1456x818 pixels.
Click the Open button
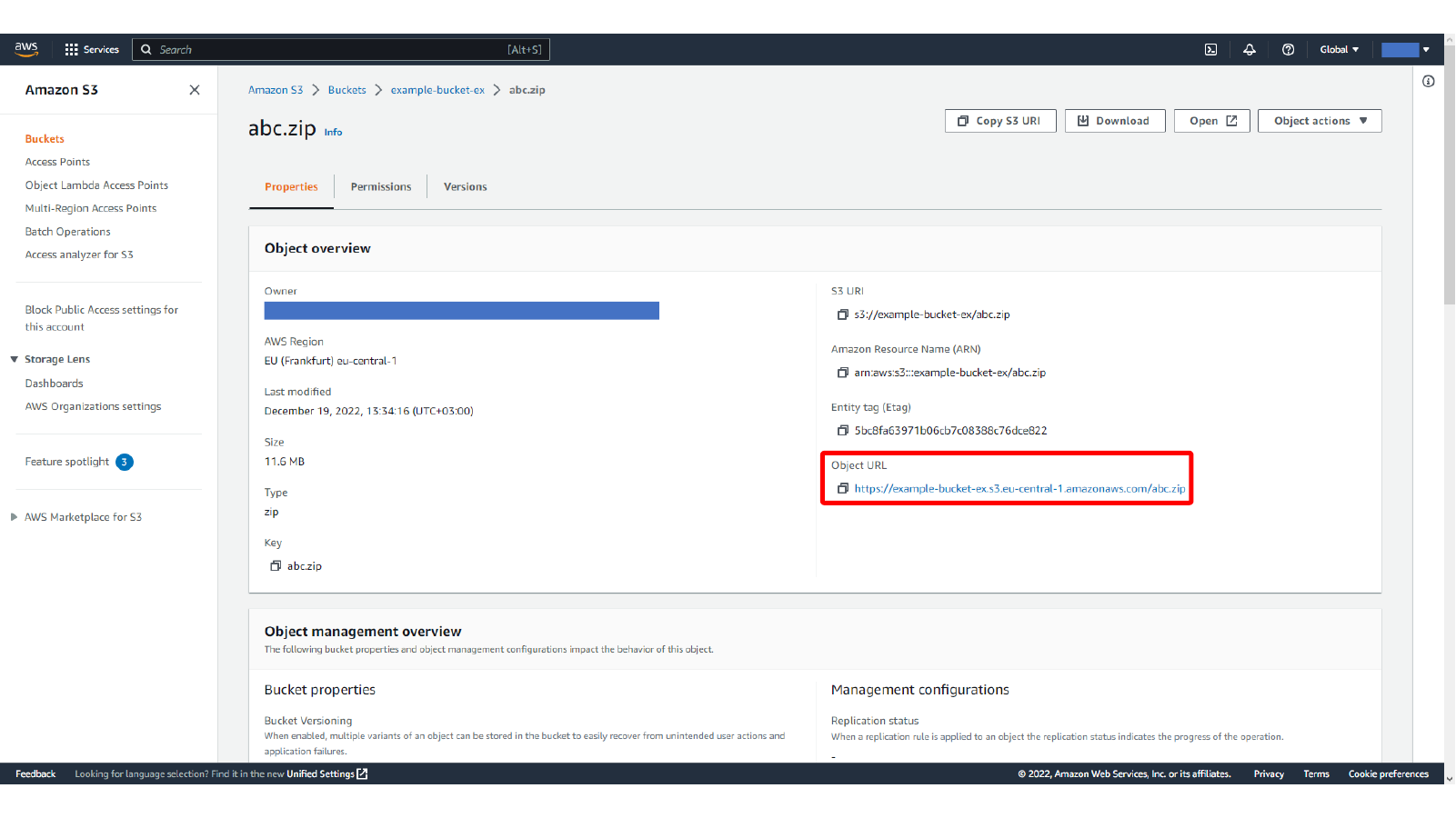click(x=1212, y=121)
